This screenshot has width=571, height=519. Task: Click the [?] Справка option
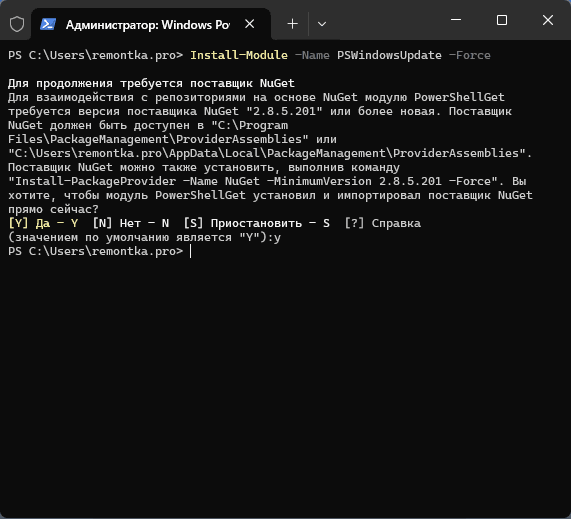(x=383, y=223)
